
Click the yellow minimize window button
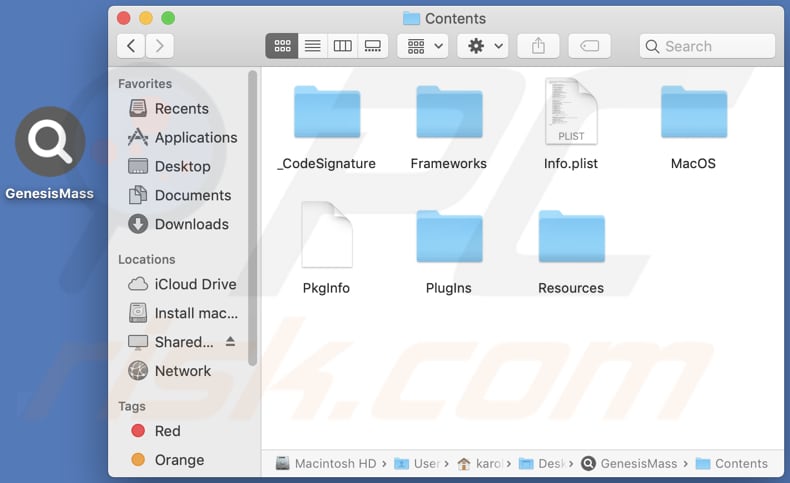(x=146, y=19)
